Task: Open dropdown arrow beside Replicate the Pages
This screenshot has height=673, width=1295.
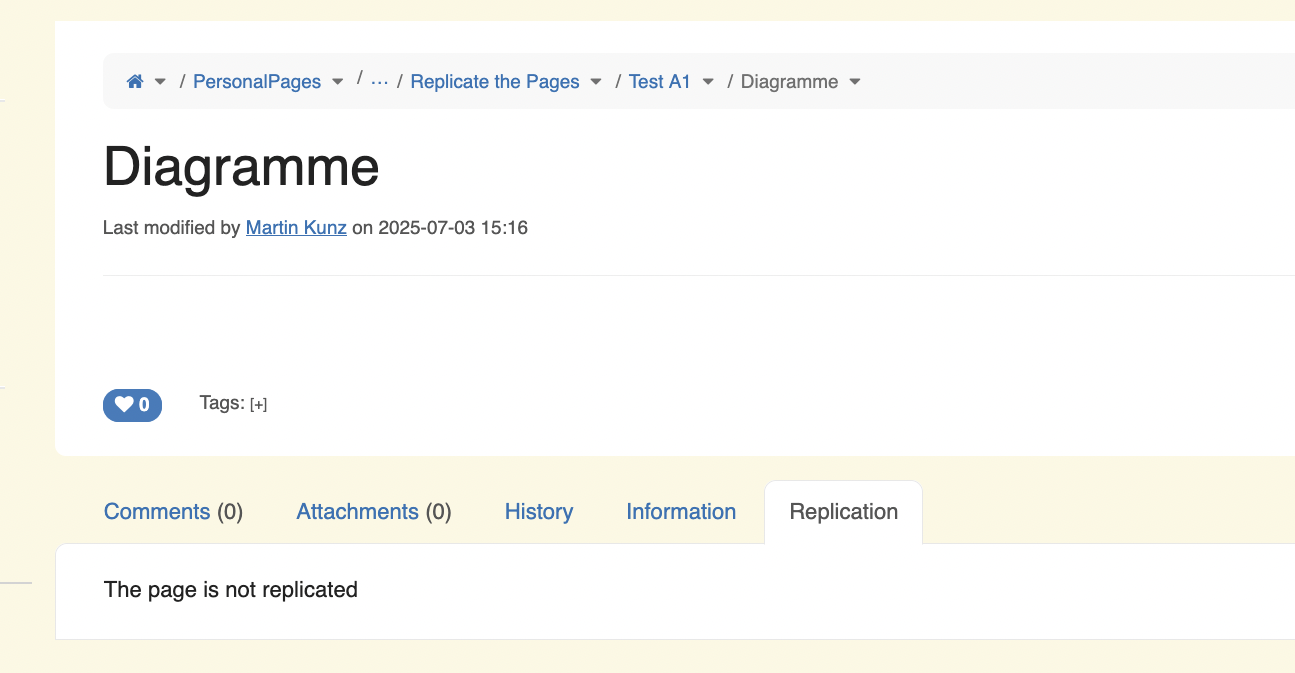Action: 596,82
